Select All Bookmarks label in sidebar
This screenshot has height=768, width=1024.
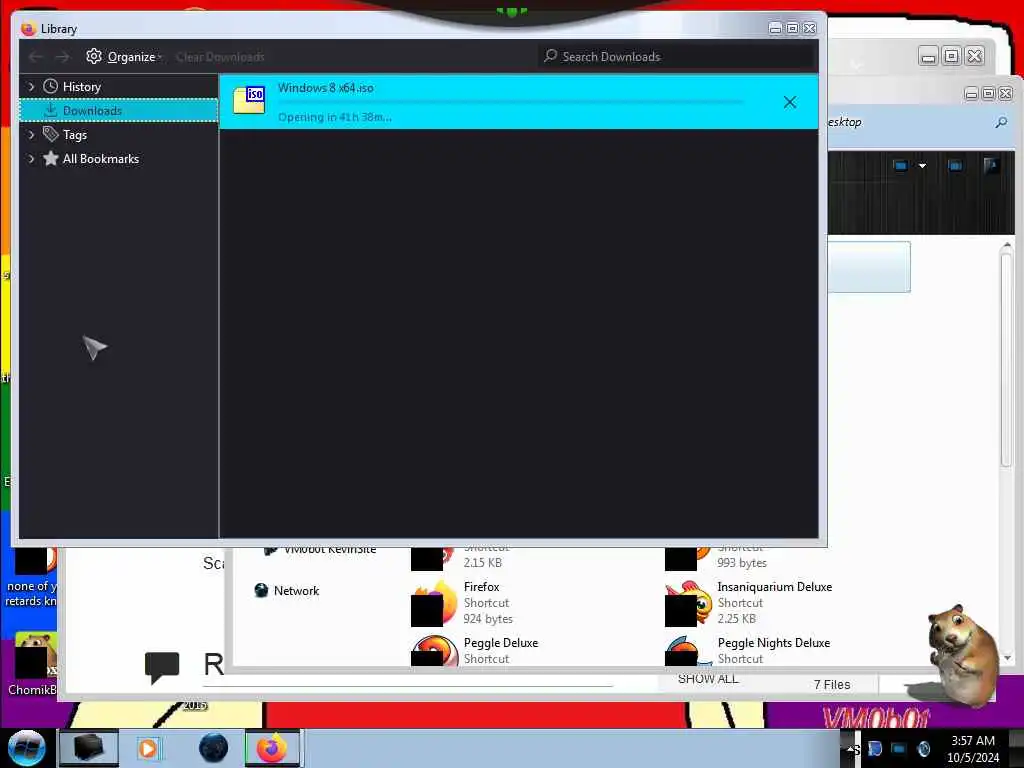pyautogui.click(x=101, y=159)
